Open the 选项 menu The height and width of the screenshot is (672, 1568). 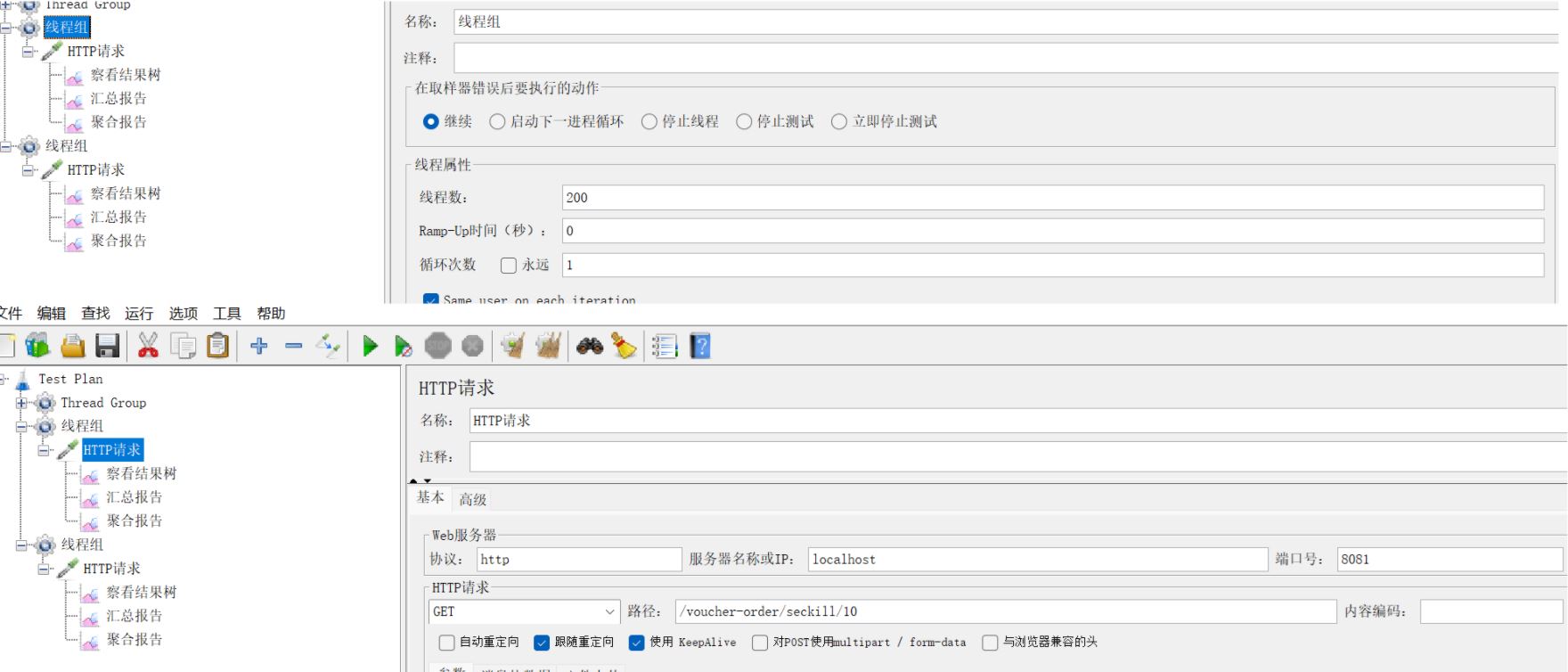point(183,313)
